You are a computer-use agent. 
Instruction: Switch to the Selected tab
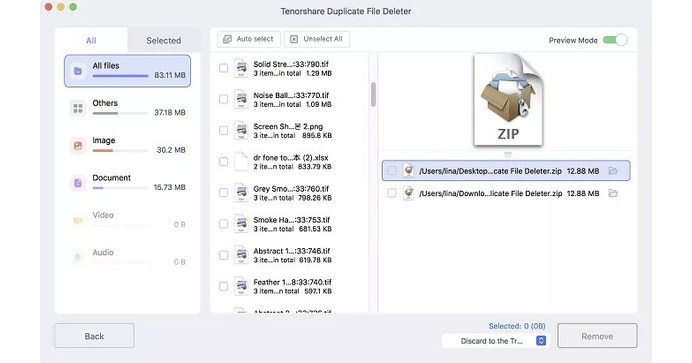(x=164, y=41)
